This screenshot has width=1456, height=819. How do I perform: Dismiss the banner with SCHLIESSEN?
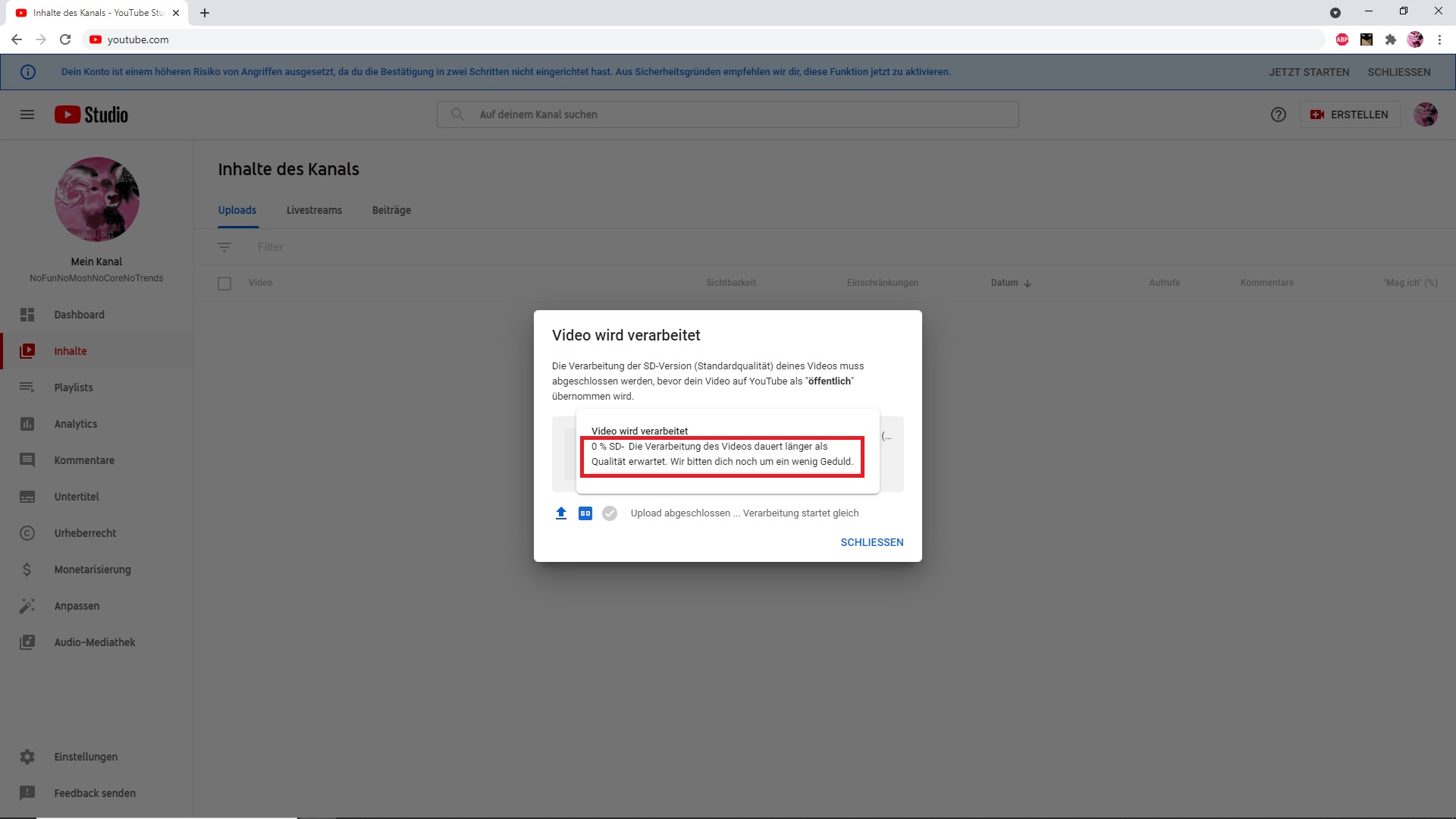click(1399, 72)
